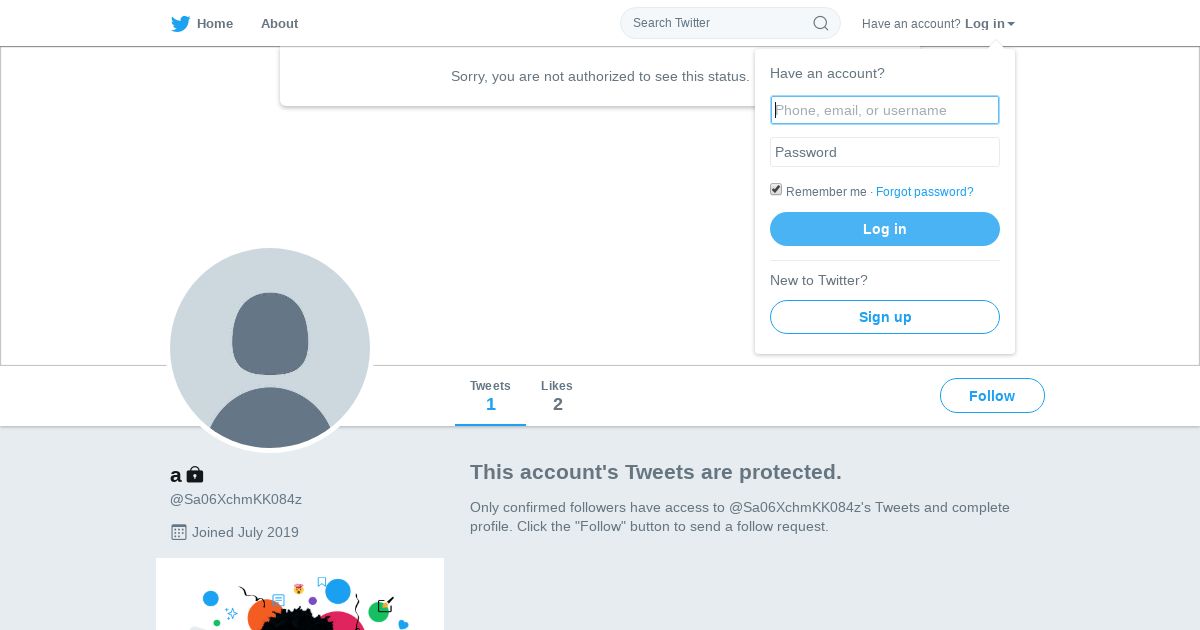Click the Twitter bird logo
This screenshot has width=1200, height=630.
tap(180, 24)
